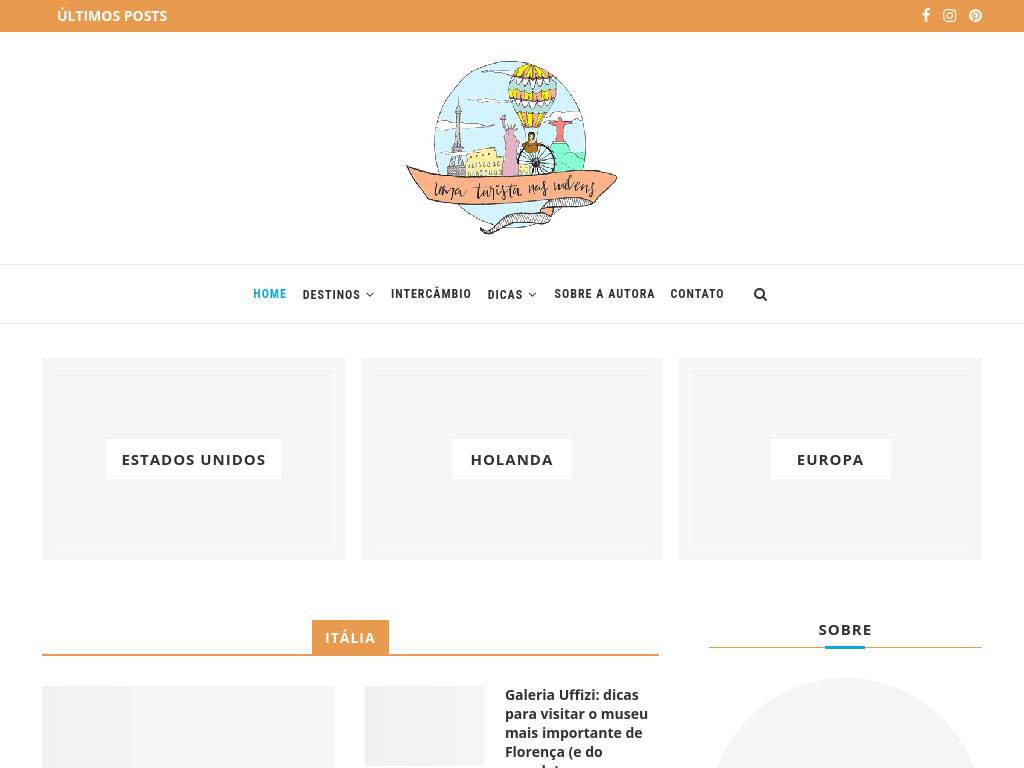Open the Instagram icon in top bar
The image size is (1024, 768).
[x=950, y=16]
